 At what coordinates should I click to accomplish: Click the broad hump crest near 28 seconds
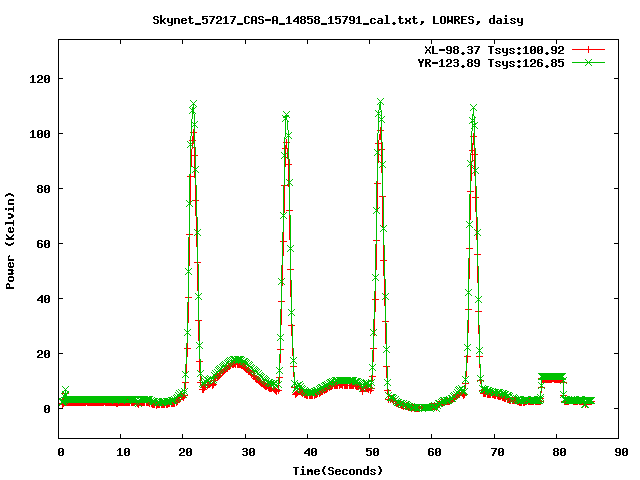pos(237,361)
